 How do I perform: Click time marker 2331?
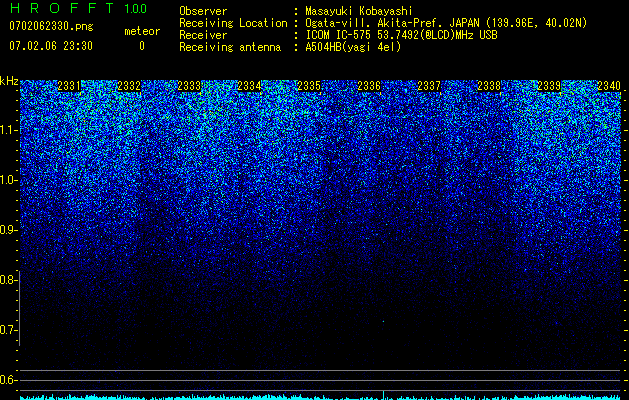click(x=69, y=86)
